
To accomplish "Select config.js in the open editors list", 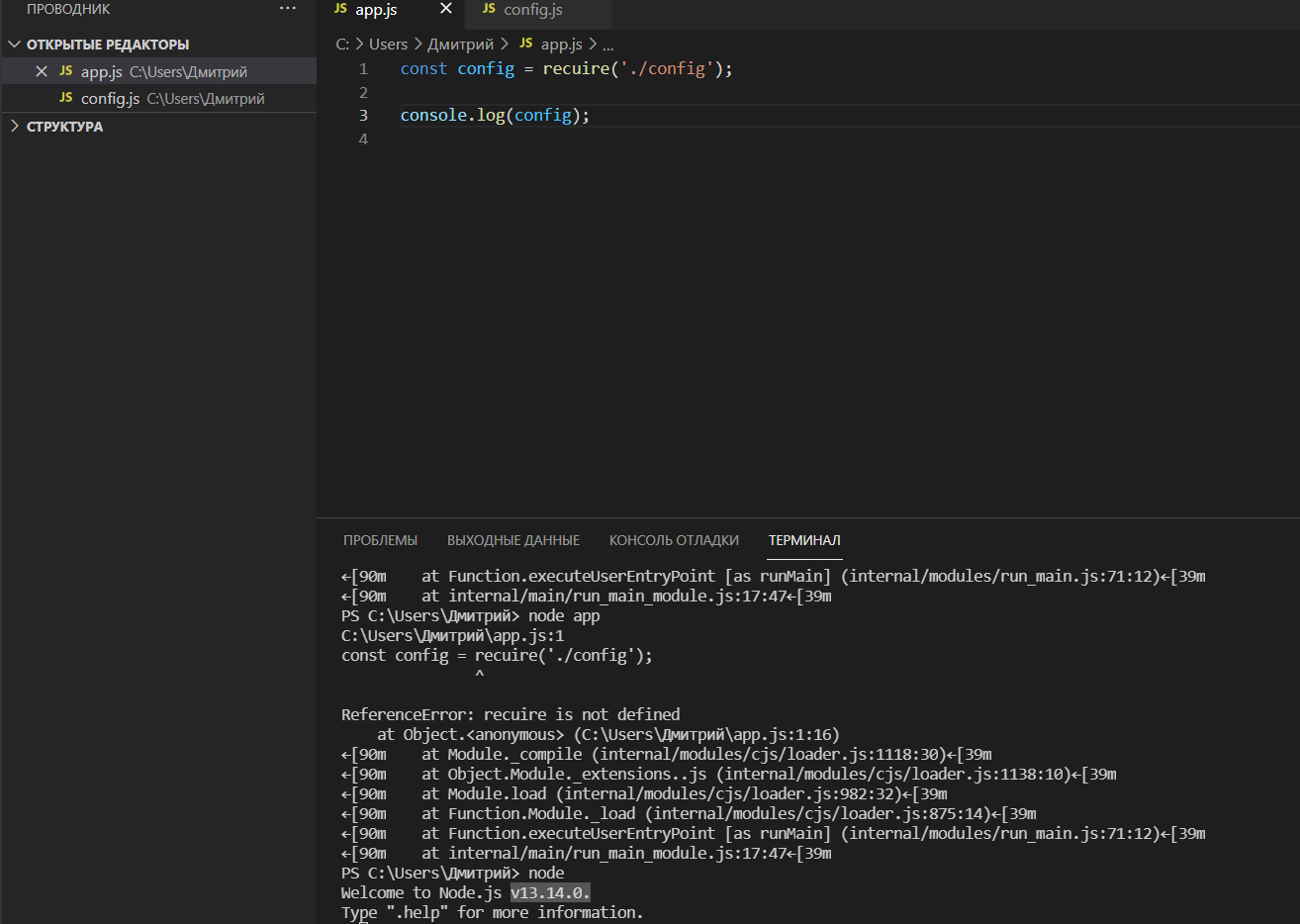I will (x=158, y=98).
